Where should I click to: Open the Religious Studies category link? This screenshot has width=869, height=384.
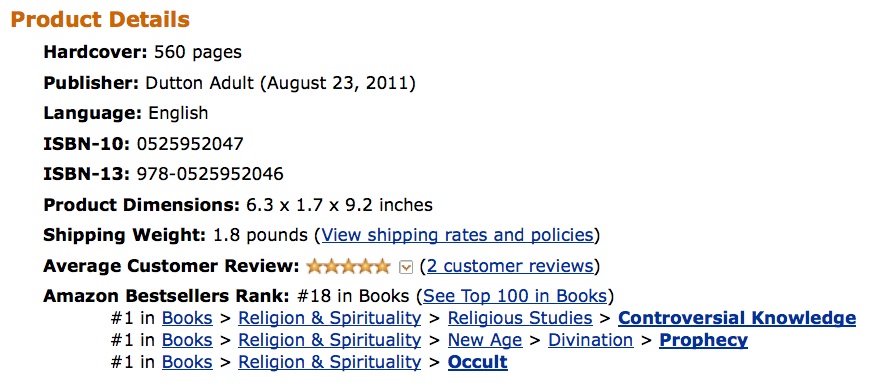[x=520, y=318]
